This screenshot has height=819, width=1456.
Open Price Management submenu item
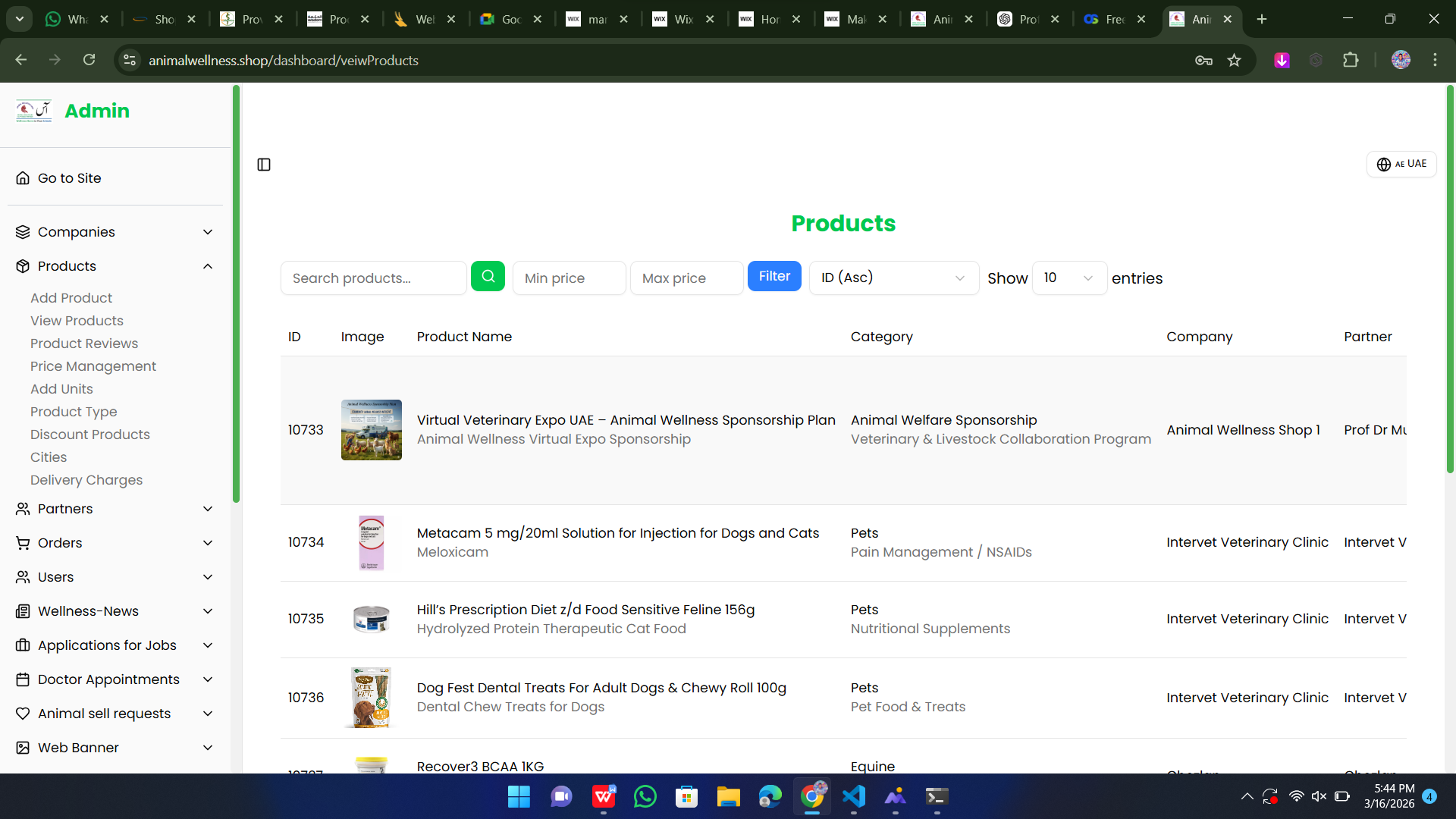tap(93, 366)
